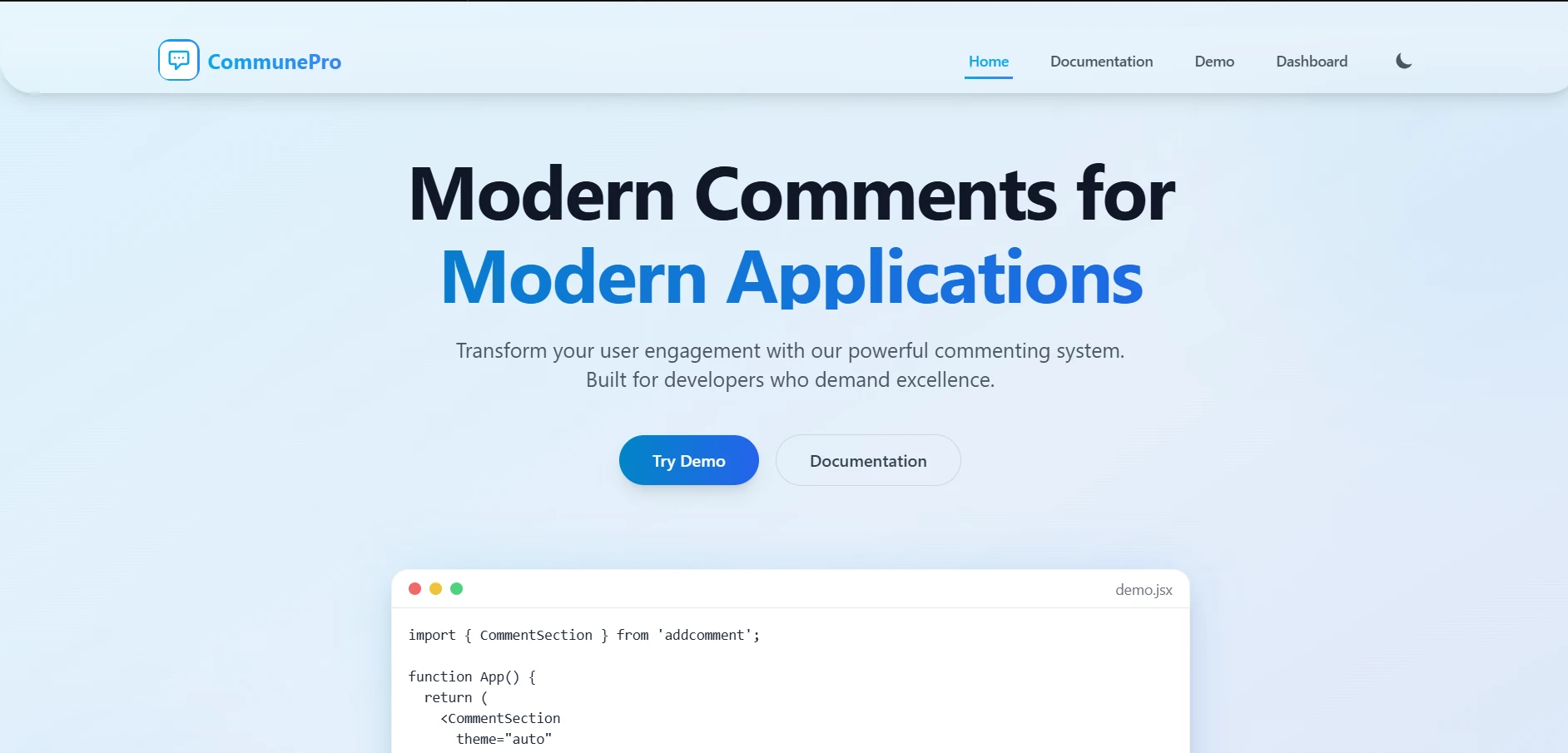Click the green dot on the code window
The width and height of the screenshot is (1568, 753).
(x=457, y=588)
